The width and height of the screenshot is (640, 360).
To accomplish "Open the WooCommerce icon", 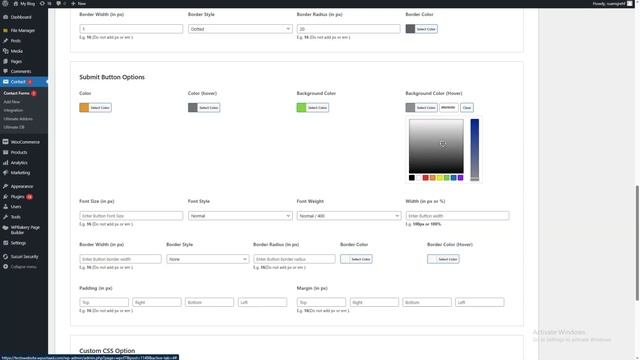I will [x=5, y=142].
